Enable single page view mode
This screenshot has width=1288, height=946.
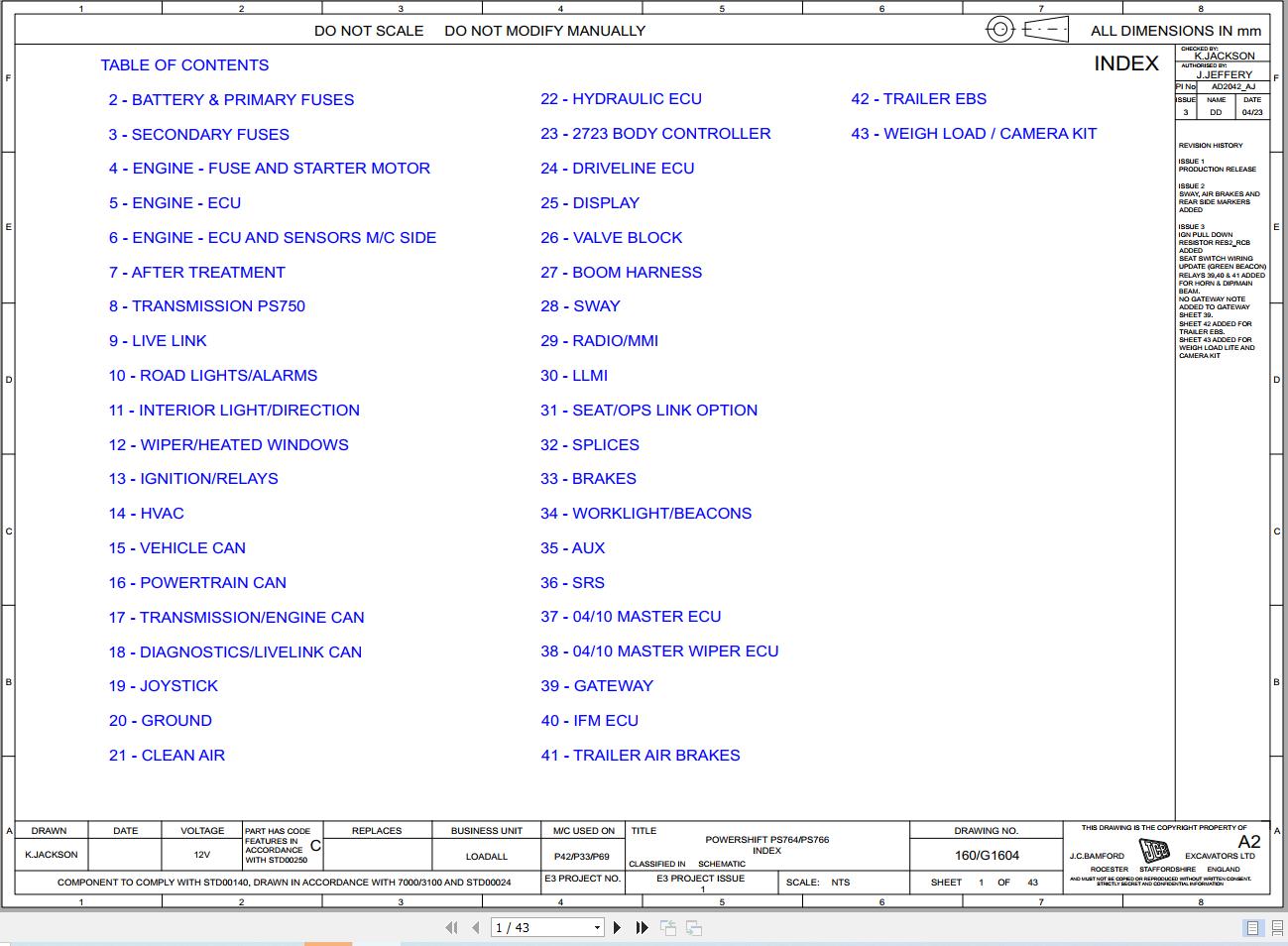[x=1252, y=928]
